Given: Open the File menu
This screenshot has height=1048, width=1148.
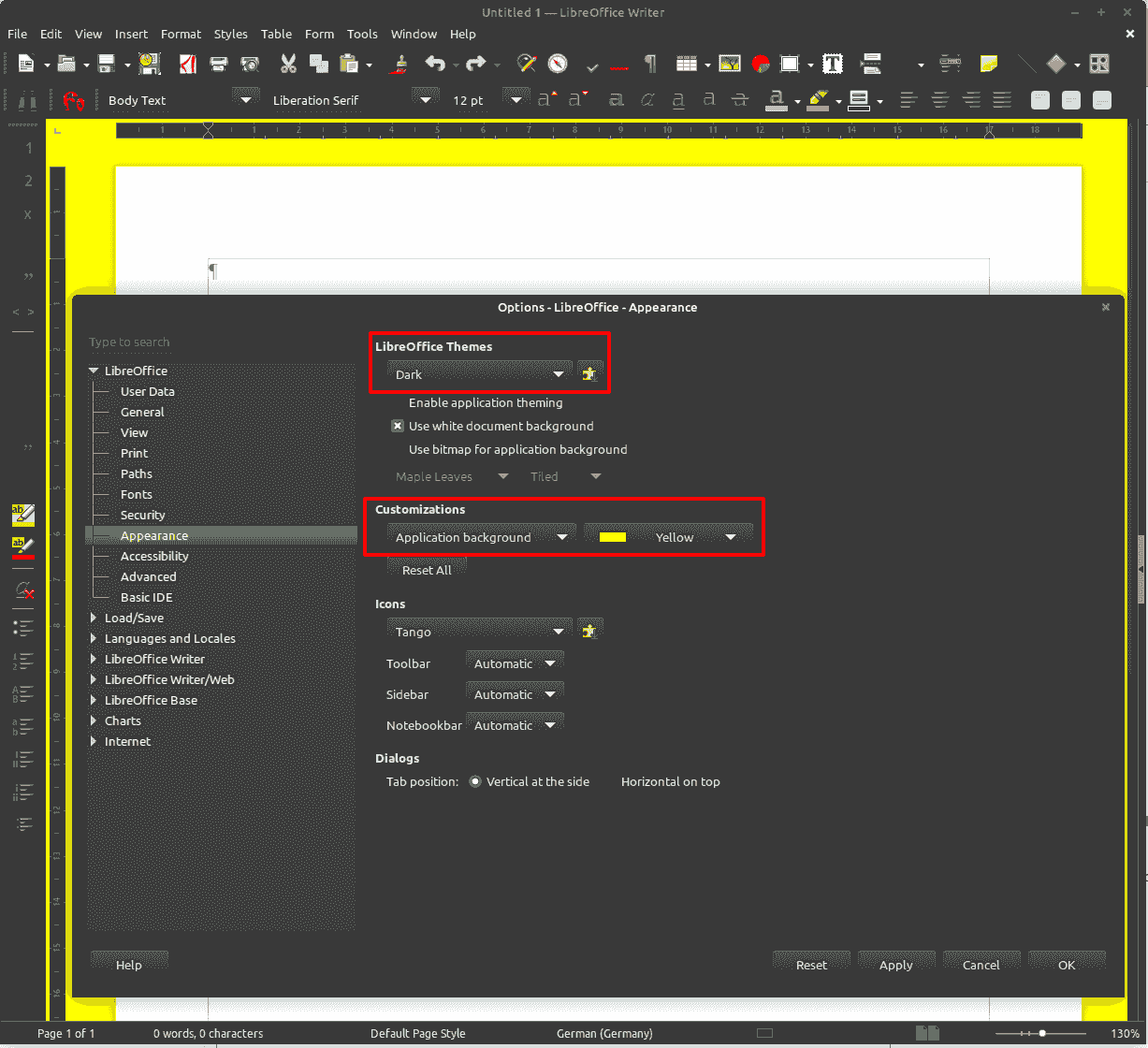Looking at the screenshot, I should [x=17, y=34].
